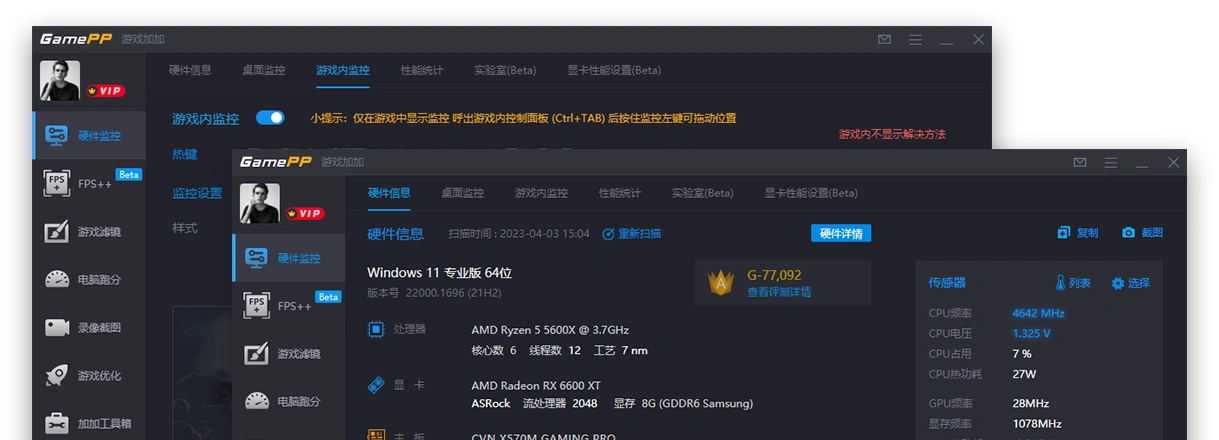Click the CPU电压 value 1.325 V
1219x440 pixels.
pyautogui.click(x=1031, y=333)
